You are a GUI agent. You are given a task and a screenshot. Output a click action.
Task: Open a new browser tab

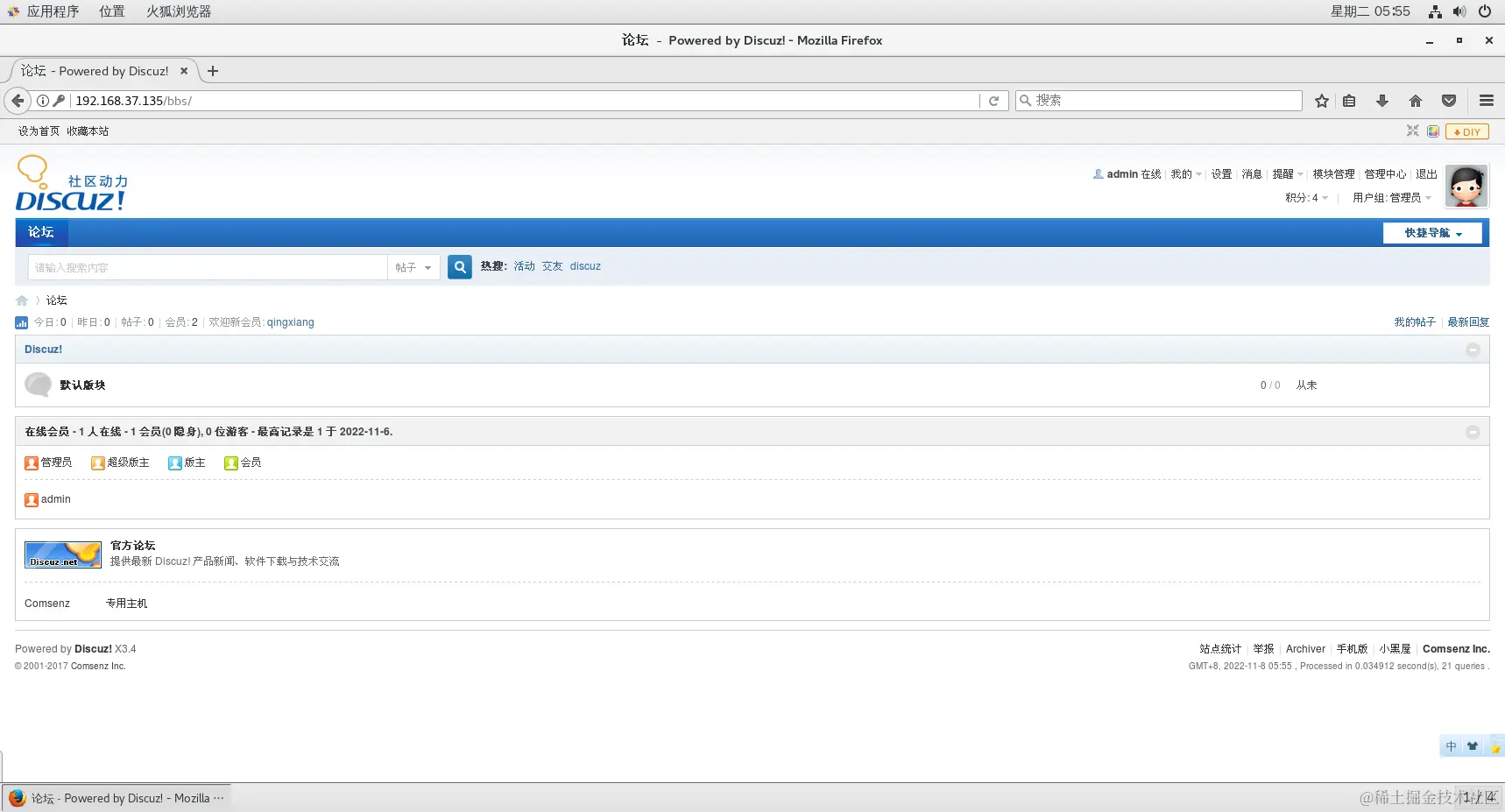point(213,71)
